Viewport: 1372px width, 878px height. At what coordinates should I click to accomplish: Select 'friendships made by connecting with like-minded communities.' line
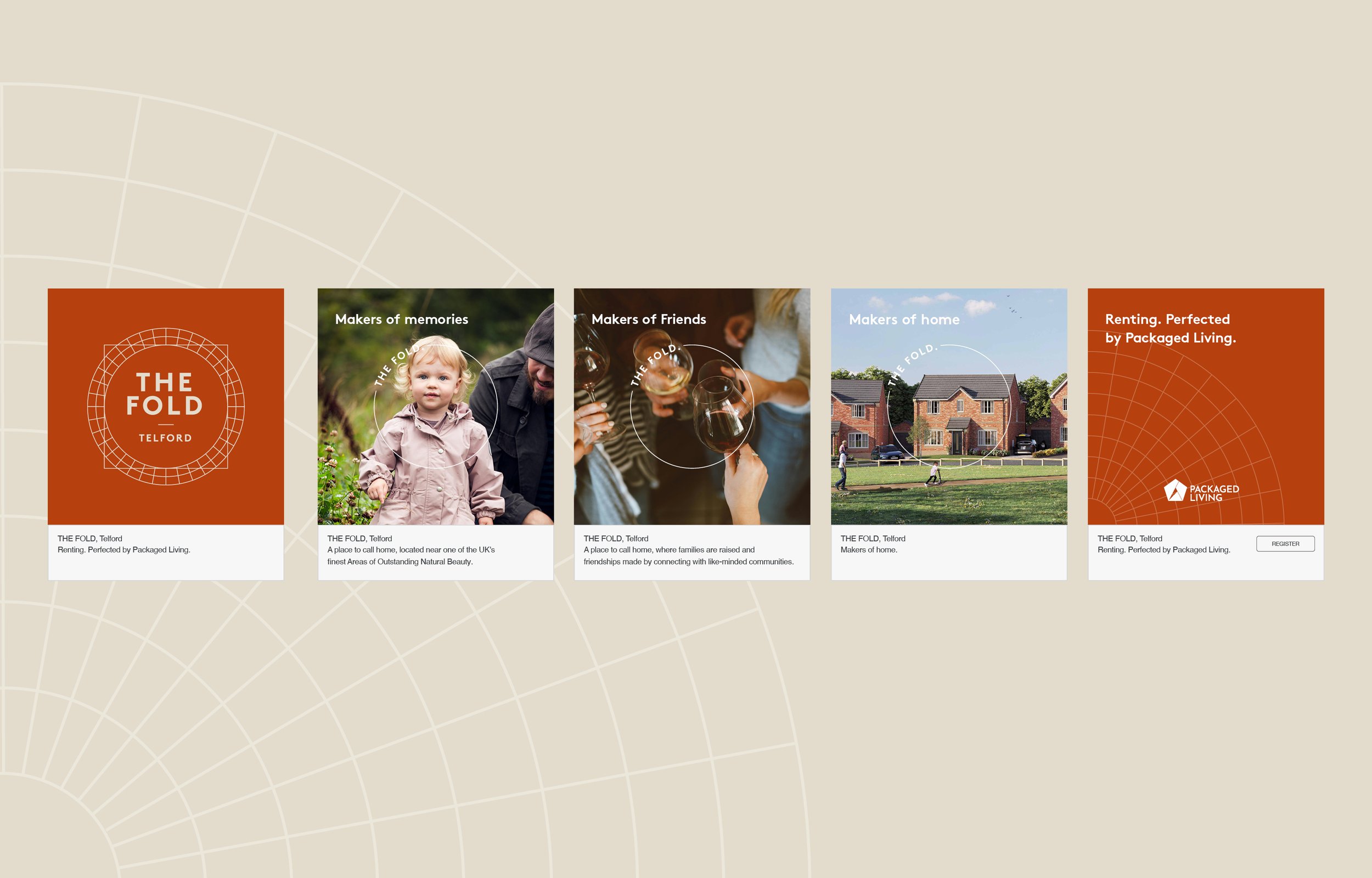coord(689,561)
